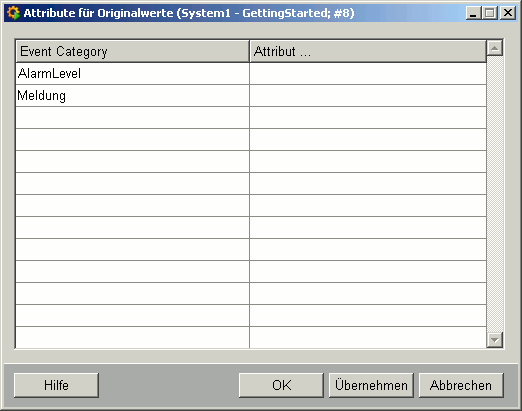
Task: Select the Meldung row
Action: (x=133, y=96)
